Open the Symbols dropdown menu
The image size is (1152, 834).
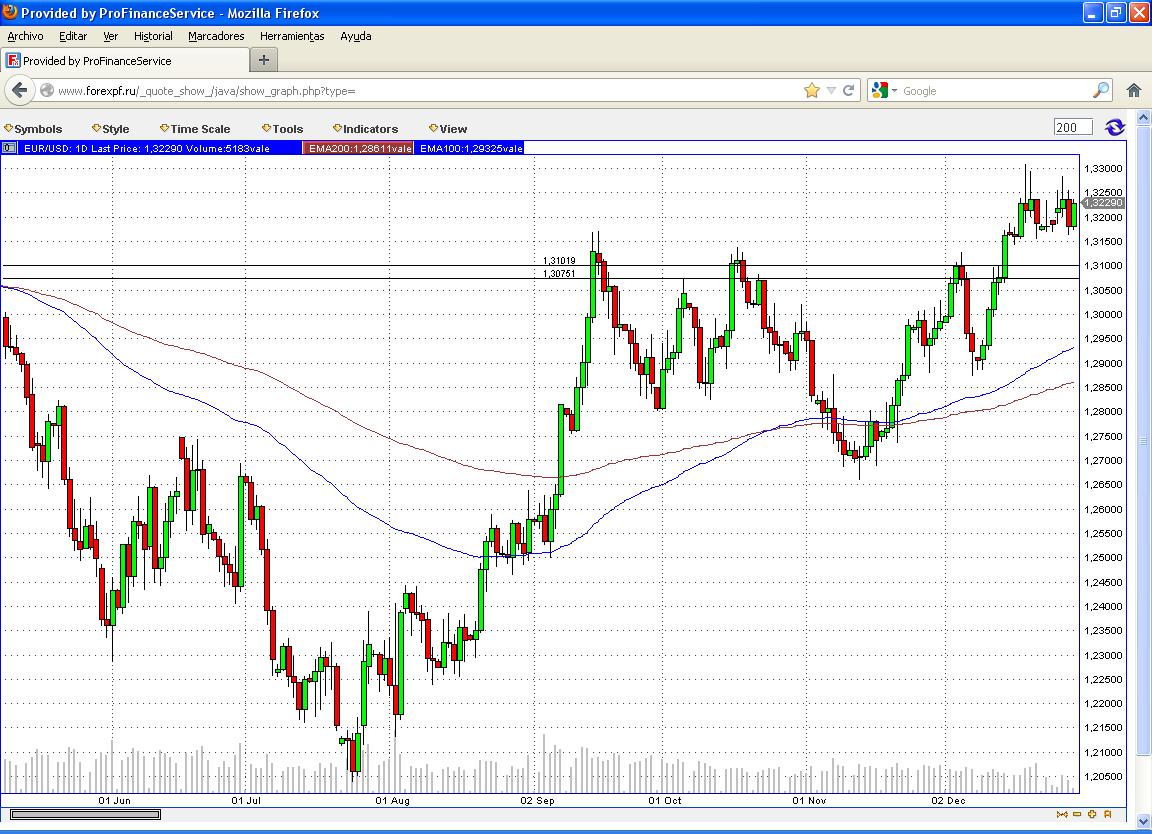[x=34, y=129]
